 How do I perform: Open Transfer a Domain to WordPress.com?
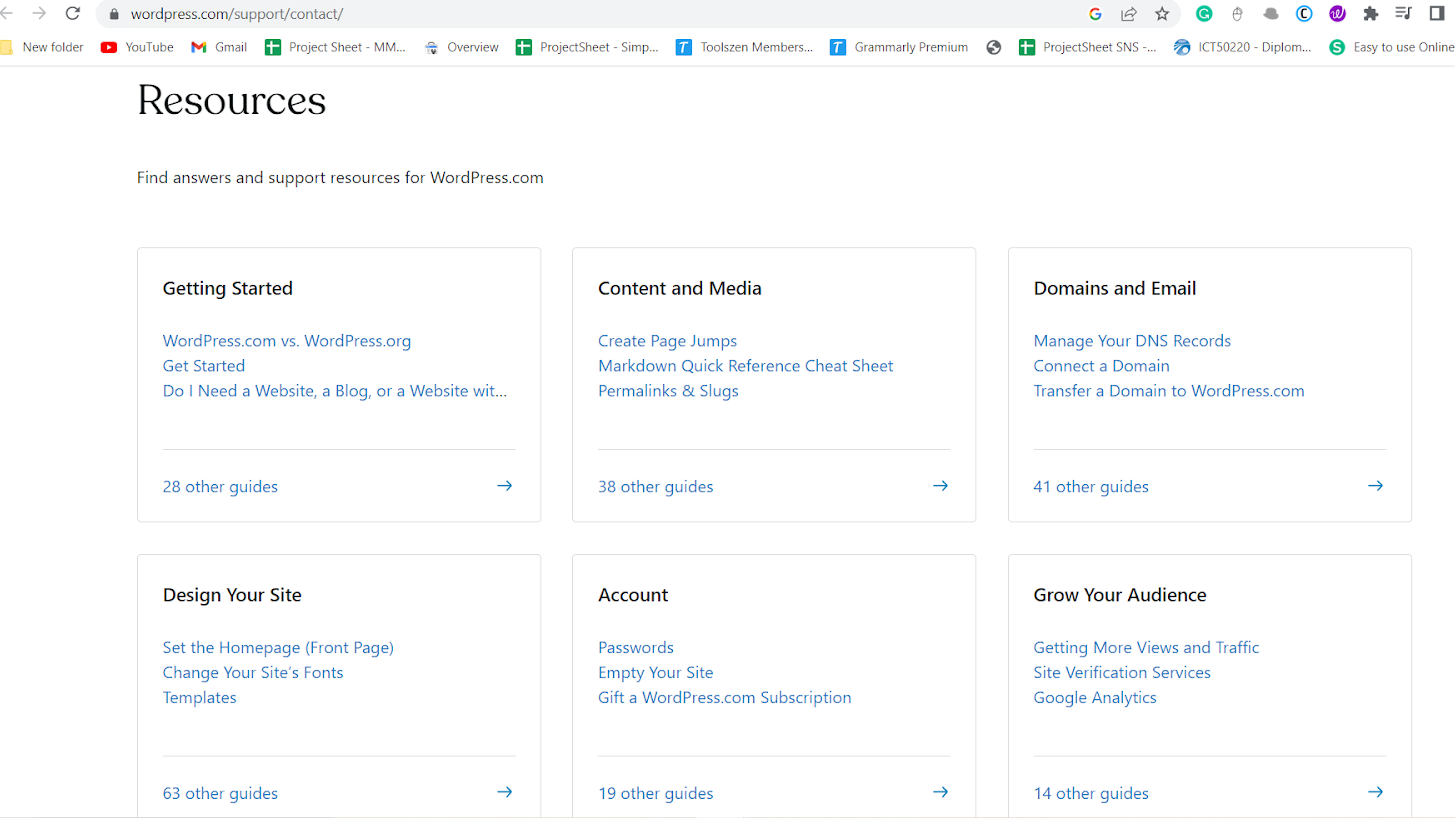pyautogui.click(x=1169, y=391)
